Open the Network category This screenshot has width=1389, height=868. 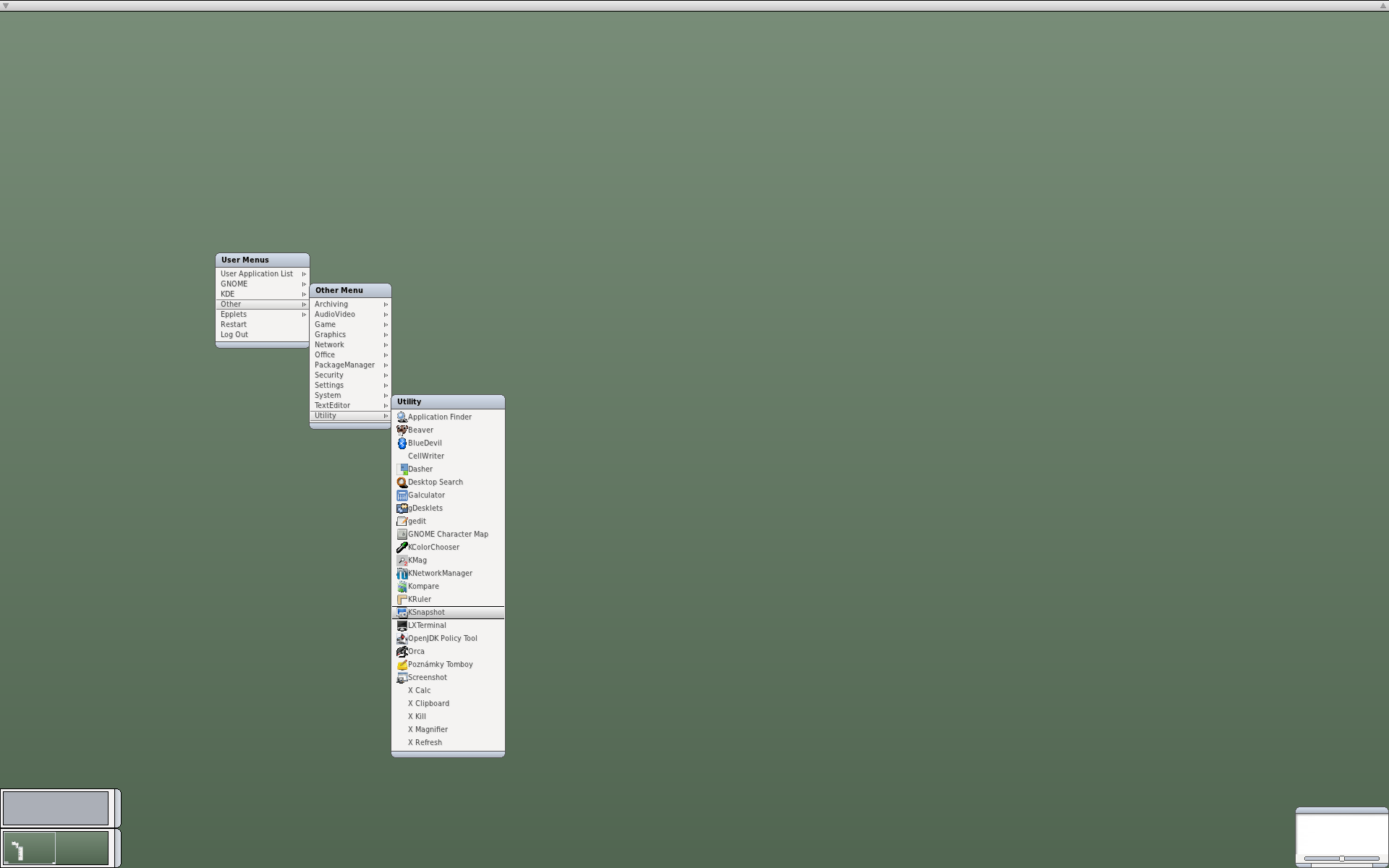350,345
